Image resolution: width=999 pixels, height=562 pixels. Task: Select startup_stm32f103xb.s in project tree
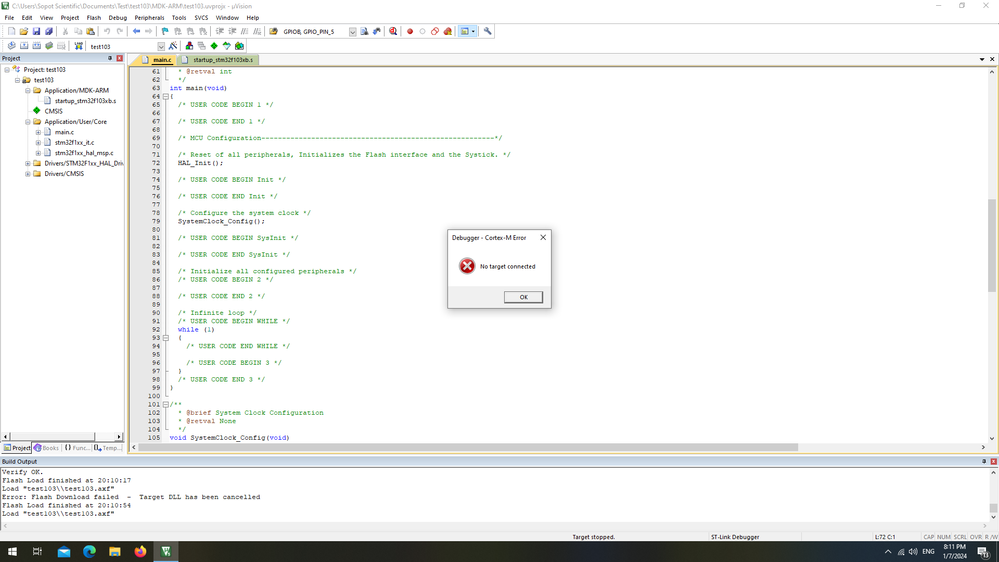click(x=85, y=101)
